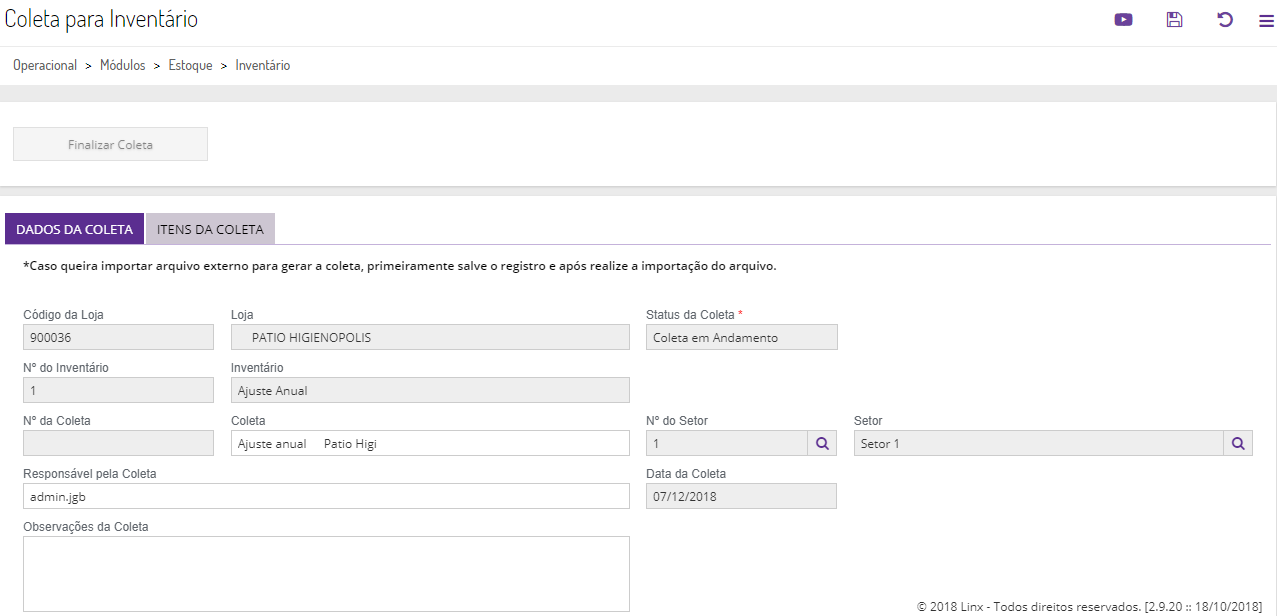Open Módulos breadcrumb link

click(123, 65)
